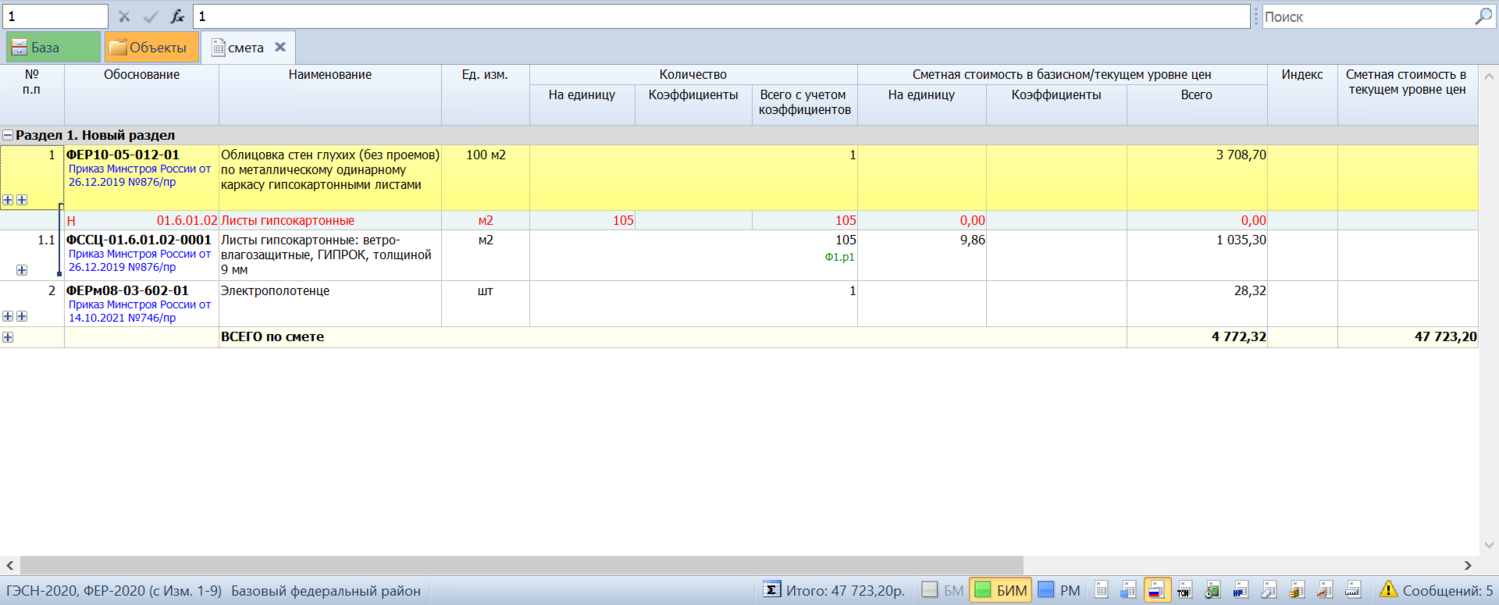Expand plus box in ВСЕГО по смете row
This screenshot has width=1499, height=605.
[x=8, y=337]
